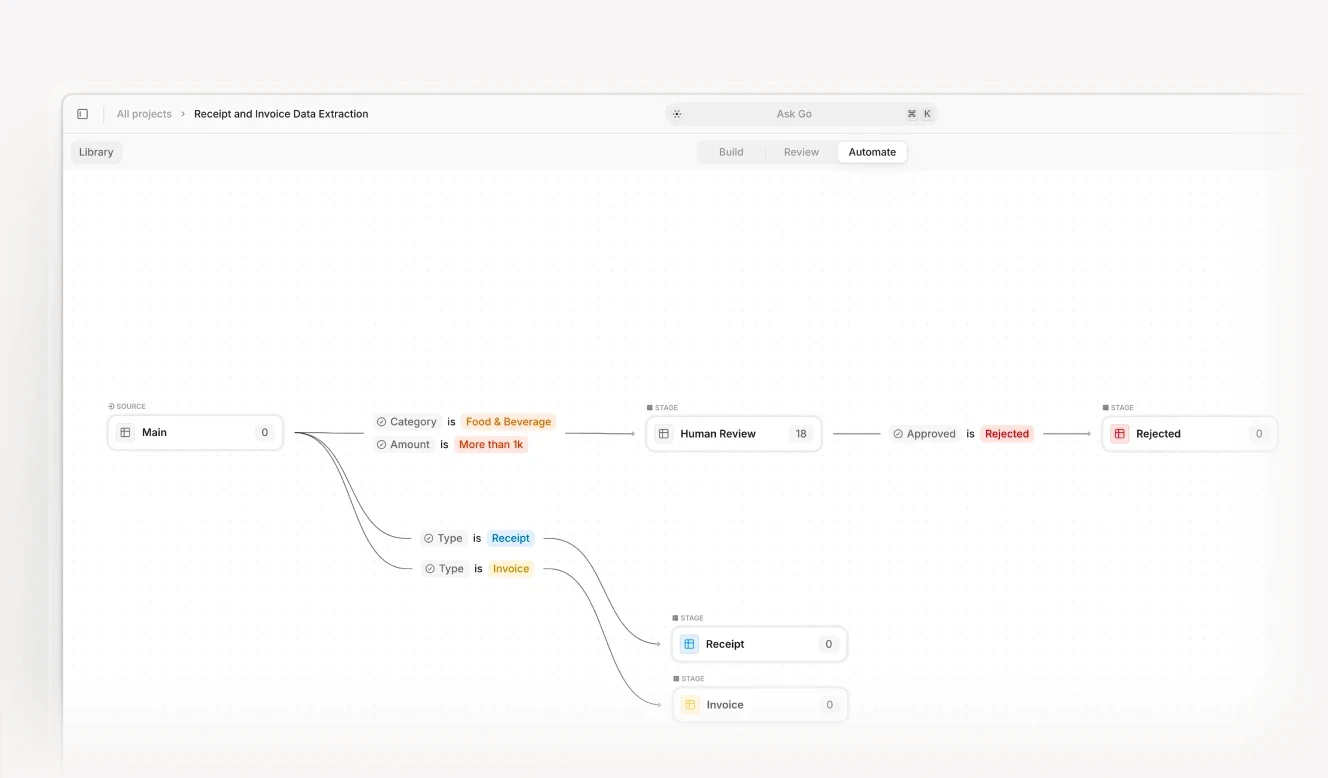Image resolution: width=1328 pixels, height=778 pixels.
Task: Click the Type is Invoice check icon
Action: (x=430, y=569)
